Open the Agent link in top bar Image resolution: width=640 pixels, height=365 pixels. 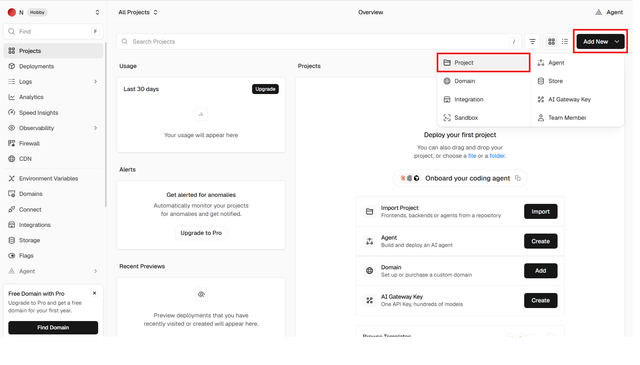609,12
